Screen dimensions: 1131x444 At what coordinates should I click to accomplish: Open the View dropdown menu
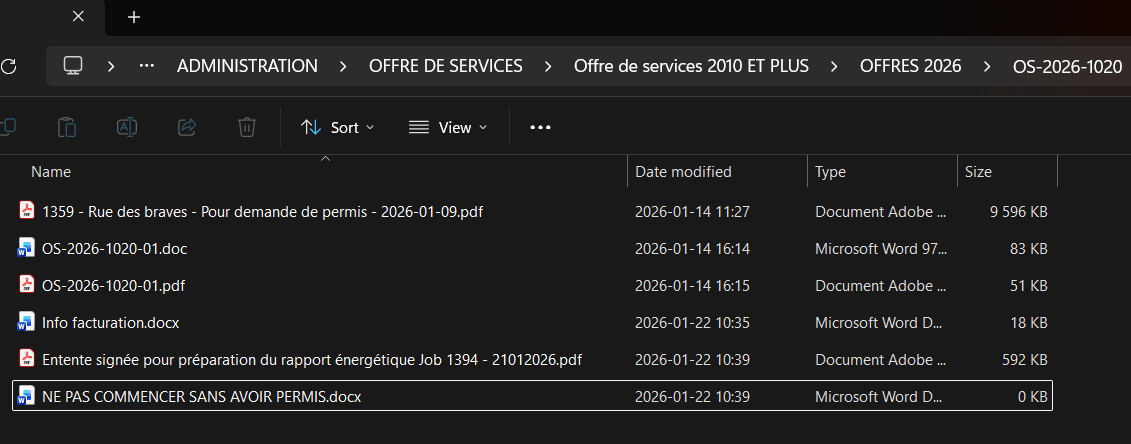[448, 127]
